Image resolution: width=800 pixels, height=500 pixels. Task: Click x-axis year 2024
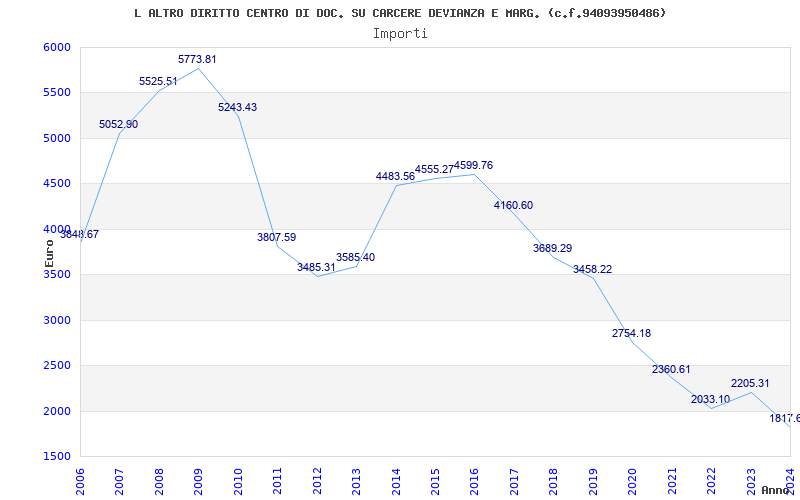pyautogui.click(x=790, y=481)
